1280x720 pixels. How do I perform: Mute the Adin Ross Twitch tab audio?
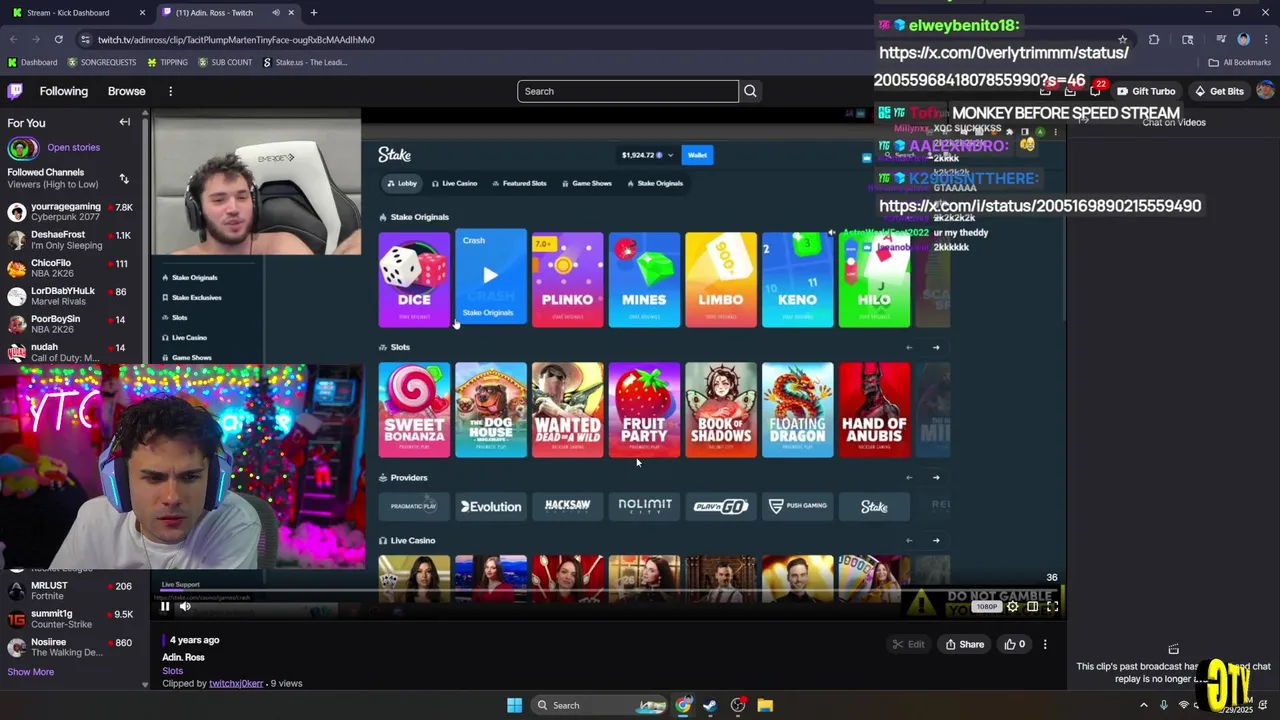point(275,13)
